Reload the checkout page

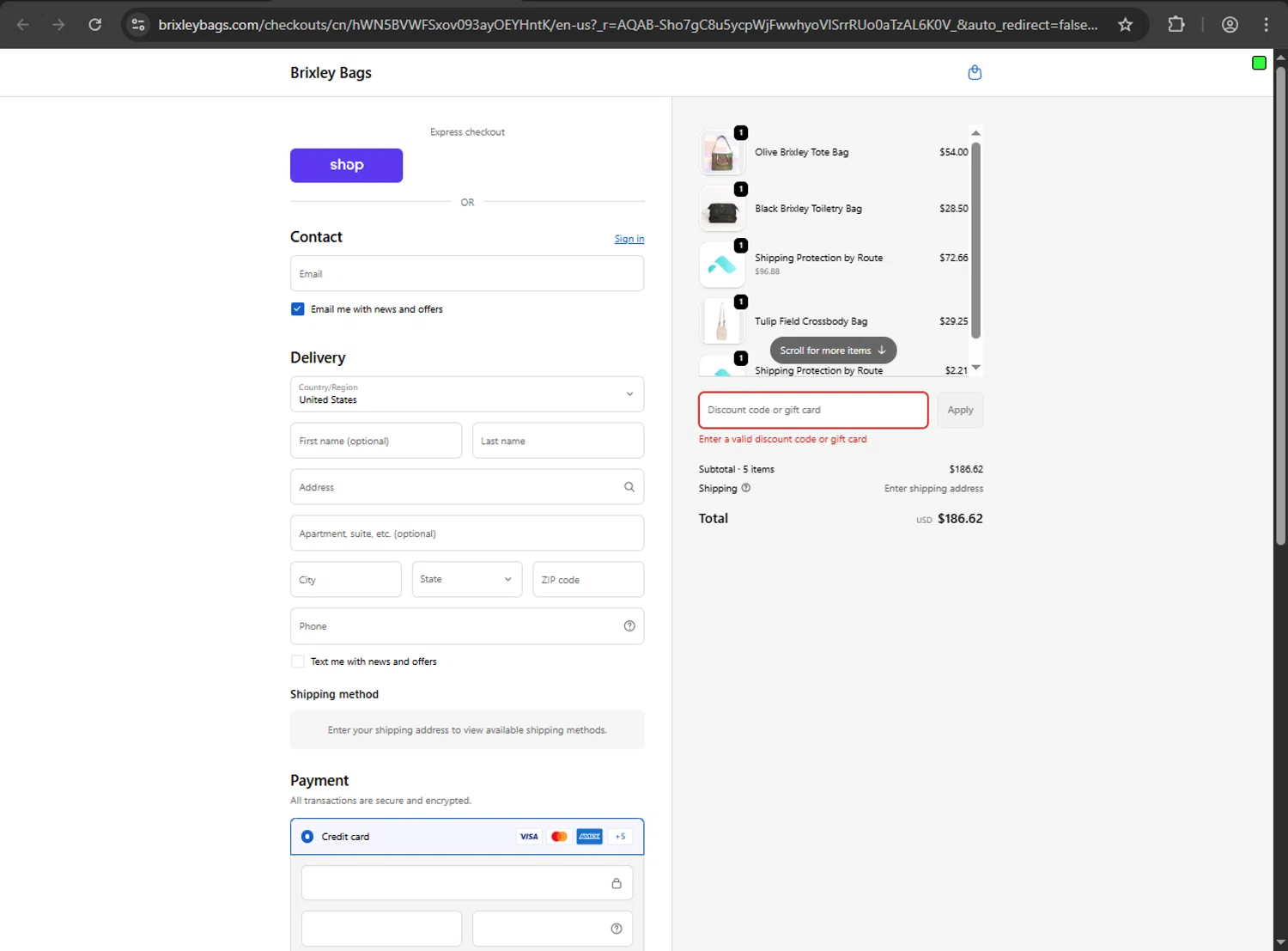(x=95, y=25)
